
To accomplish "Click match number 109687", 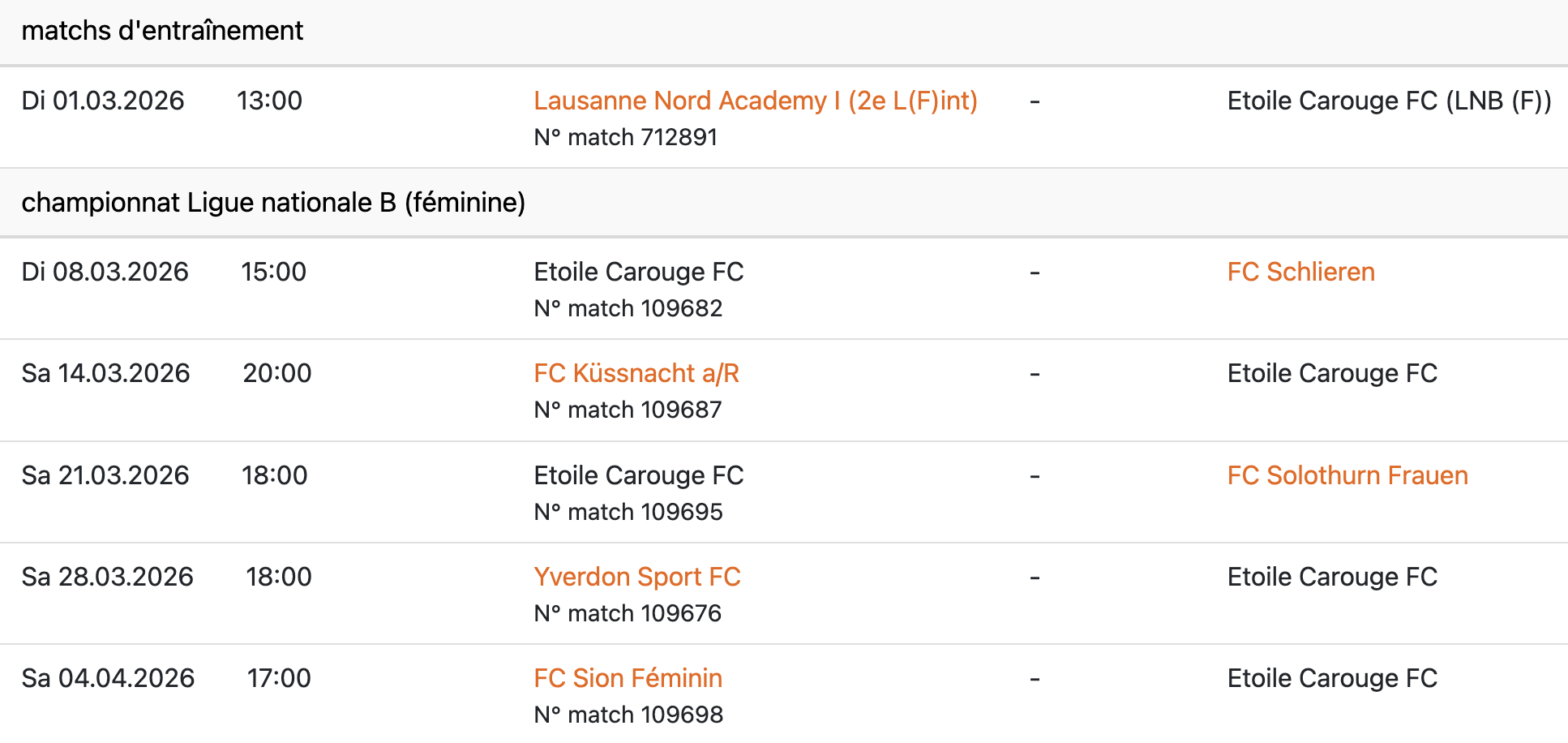I will (x=628, y=410).
